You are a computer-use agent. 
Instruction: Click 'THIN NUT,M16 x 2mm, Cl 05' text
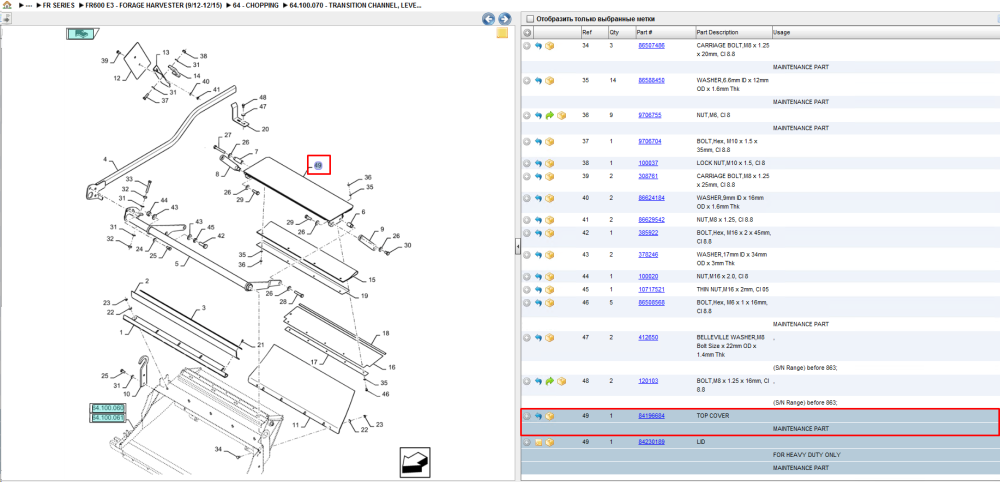pyautogui.click(x=733, y=289)
